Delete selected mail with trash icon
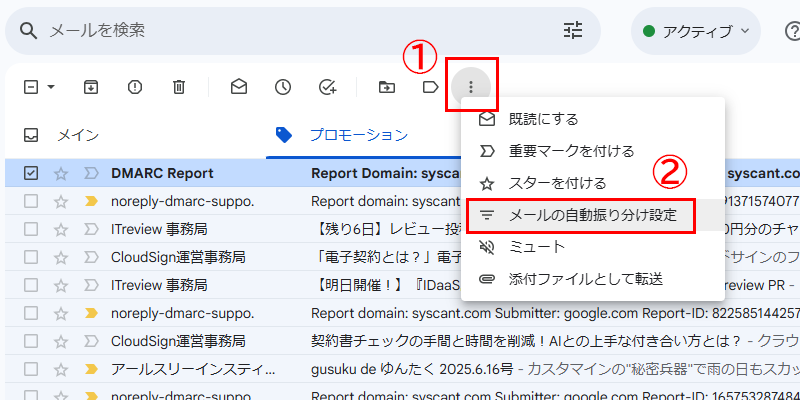This screenshot has height=400, width=800. [x=178, y=87]
